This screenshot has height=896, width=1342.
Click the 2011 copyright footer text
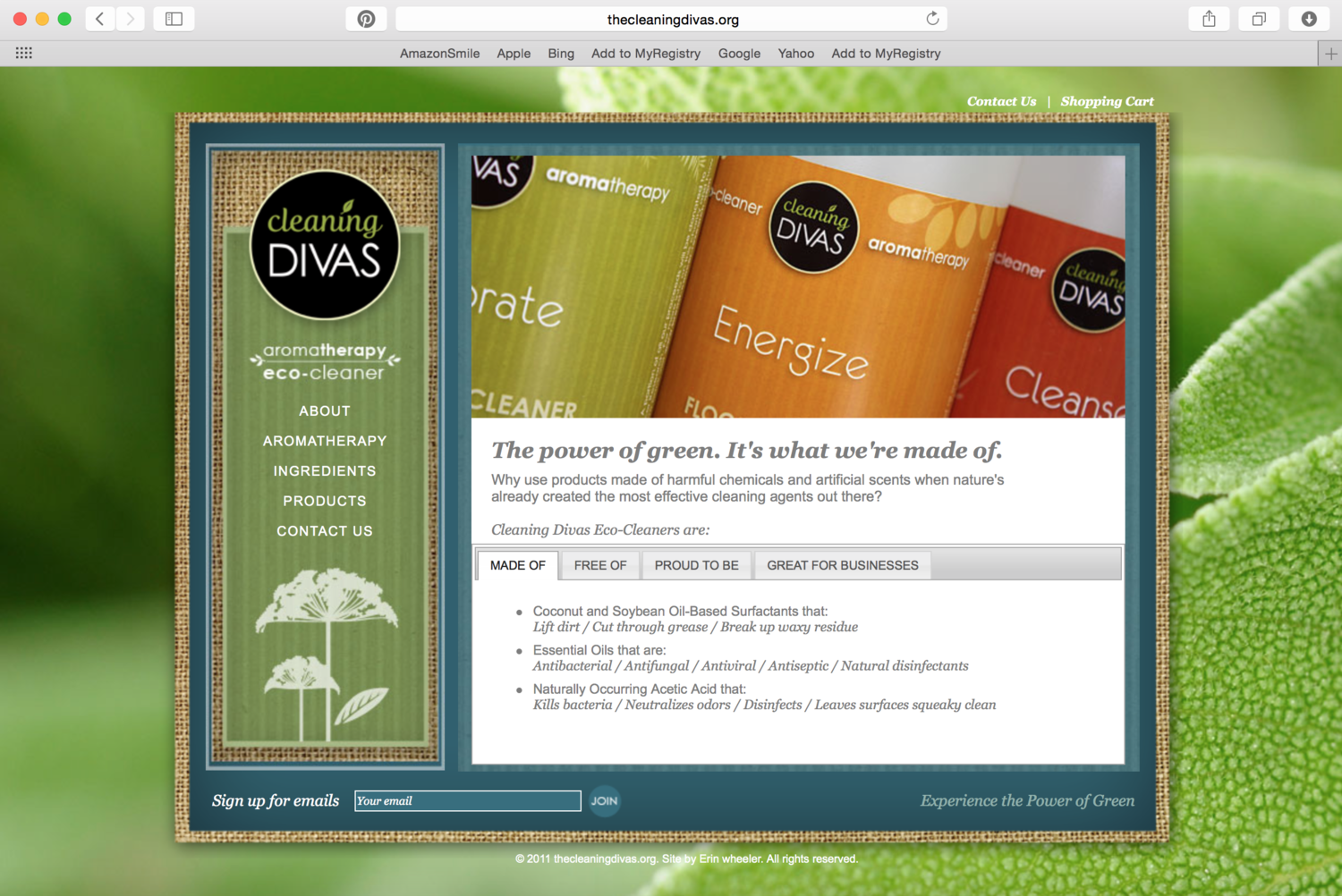pos(686,858)
